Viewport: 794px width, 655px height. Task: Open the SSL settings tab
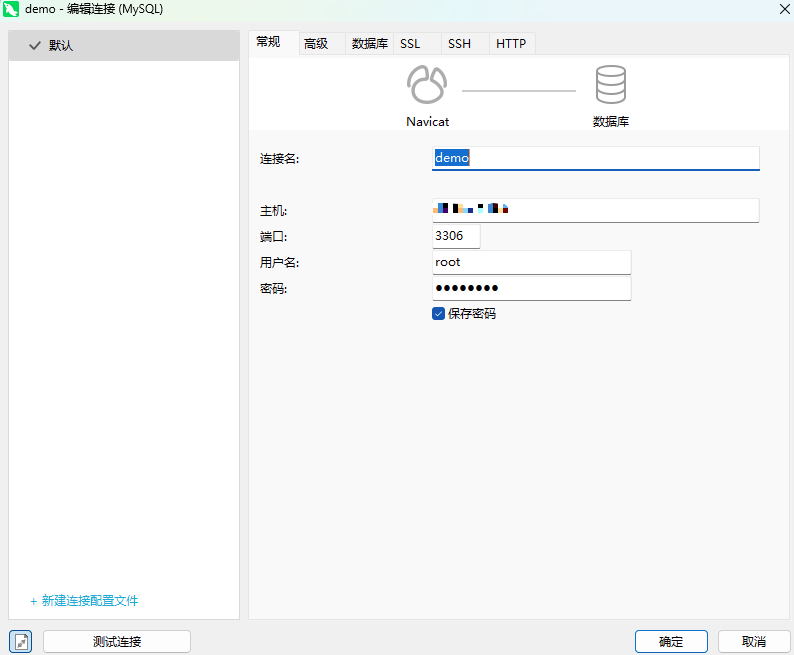[x=410, y=44]
